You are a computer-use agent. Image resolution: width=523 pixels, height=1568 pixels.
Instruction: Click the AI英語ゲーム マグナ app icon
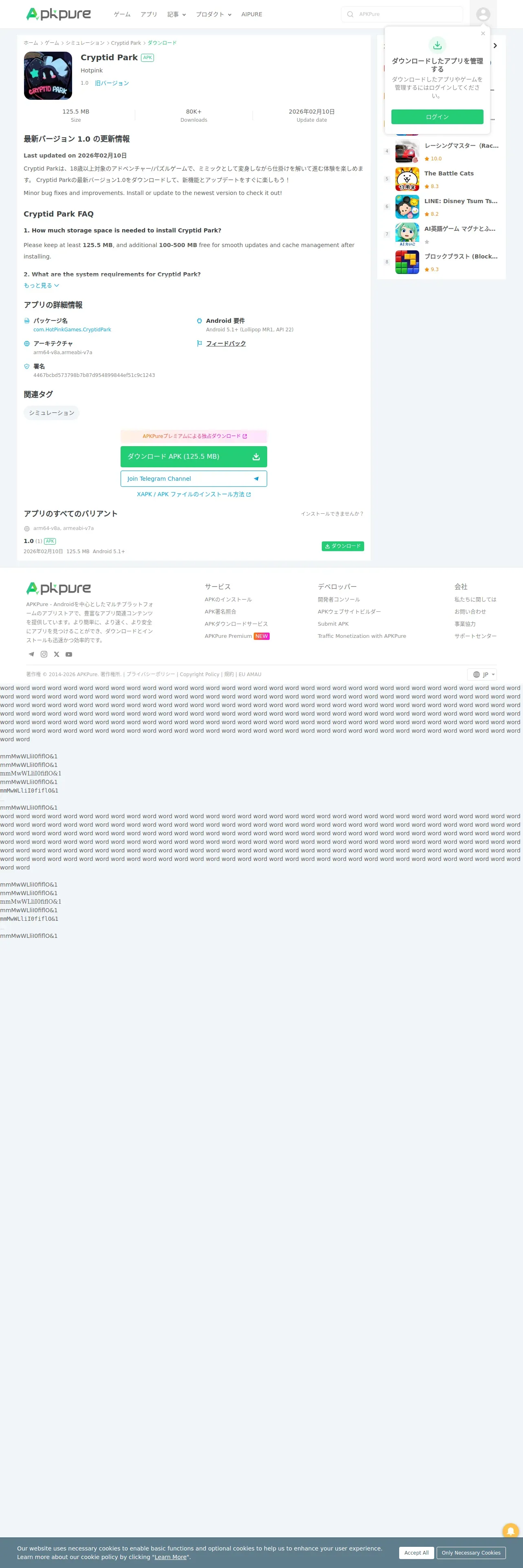407,234
